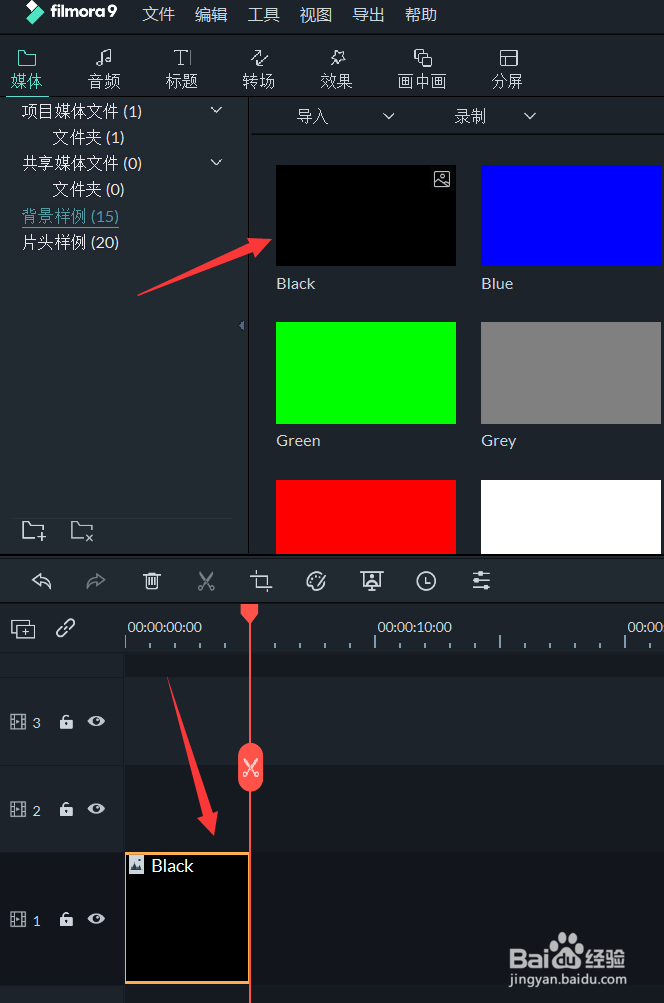The image size is (664, 1003).
Task: Toggle lock on video track 3
Action: coord(66,722)
